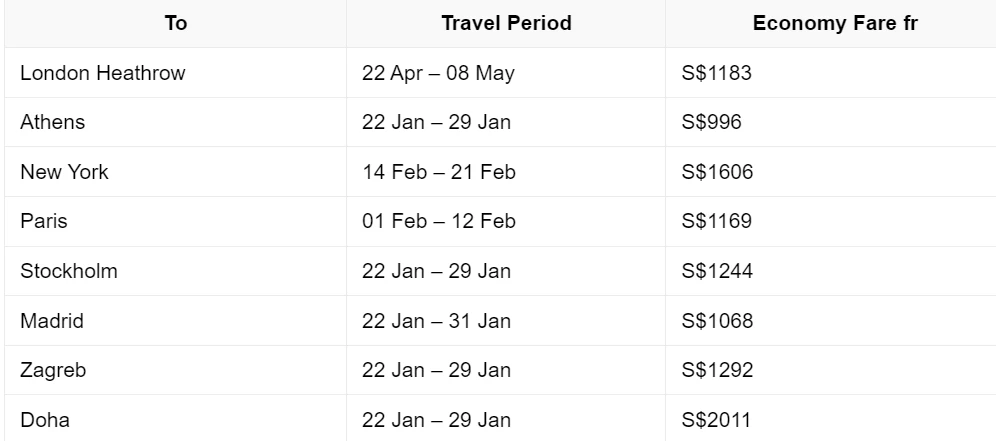Select the 01 Feb – 12 Feb period
996x441 pixels.
pyautogui.click(x=439, y=221)
